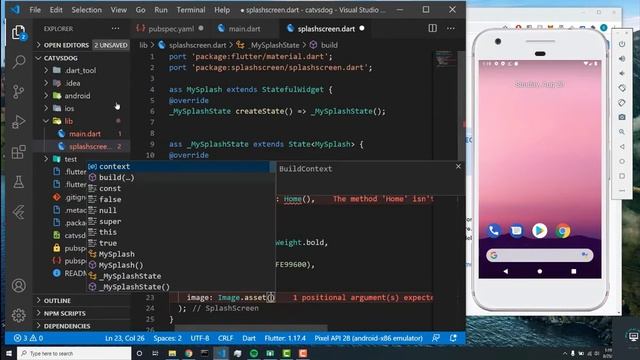Open the Search view in activity bar
640x360 pixels.
[x=18, y=62]
